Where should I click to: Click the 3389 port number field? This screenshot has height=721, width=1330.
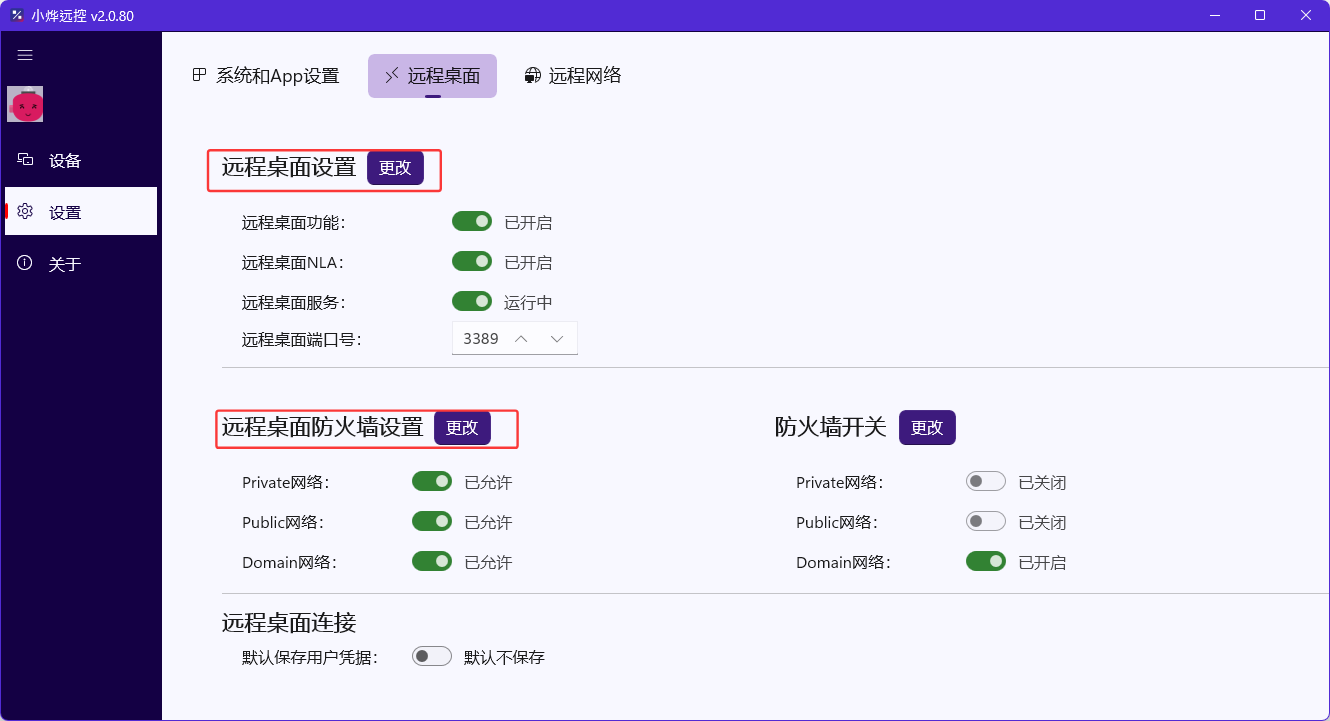coord(481,339)
